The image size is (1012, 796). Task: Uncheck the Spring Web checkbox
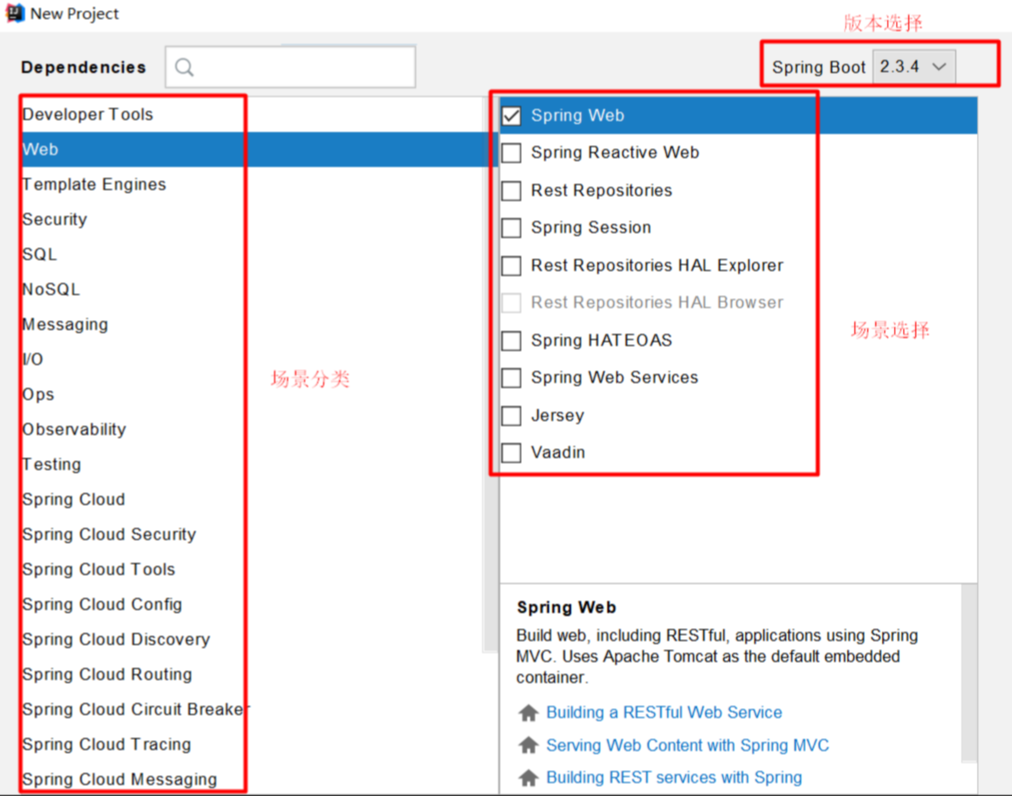[x=511, y=116]
